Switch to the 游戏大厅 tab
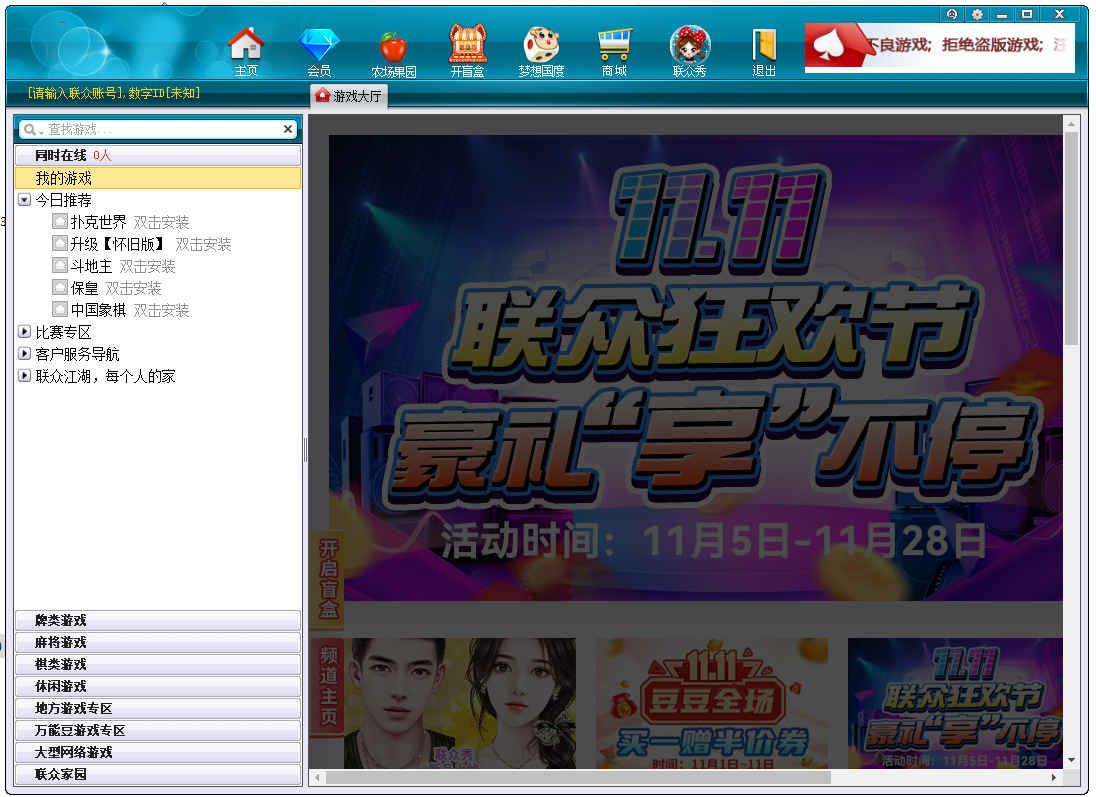Screen dimensions: 1096x797 tap(349, 96)
